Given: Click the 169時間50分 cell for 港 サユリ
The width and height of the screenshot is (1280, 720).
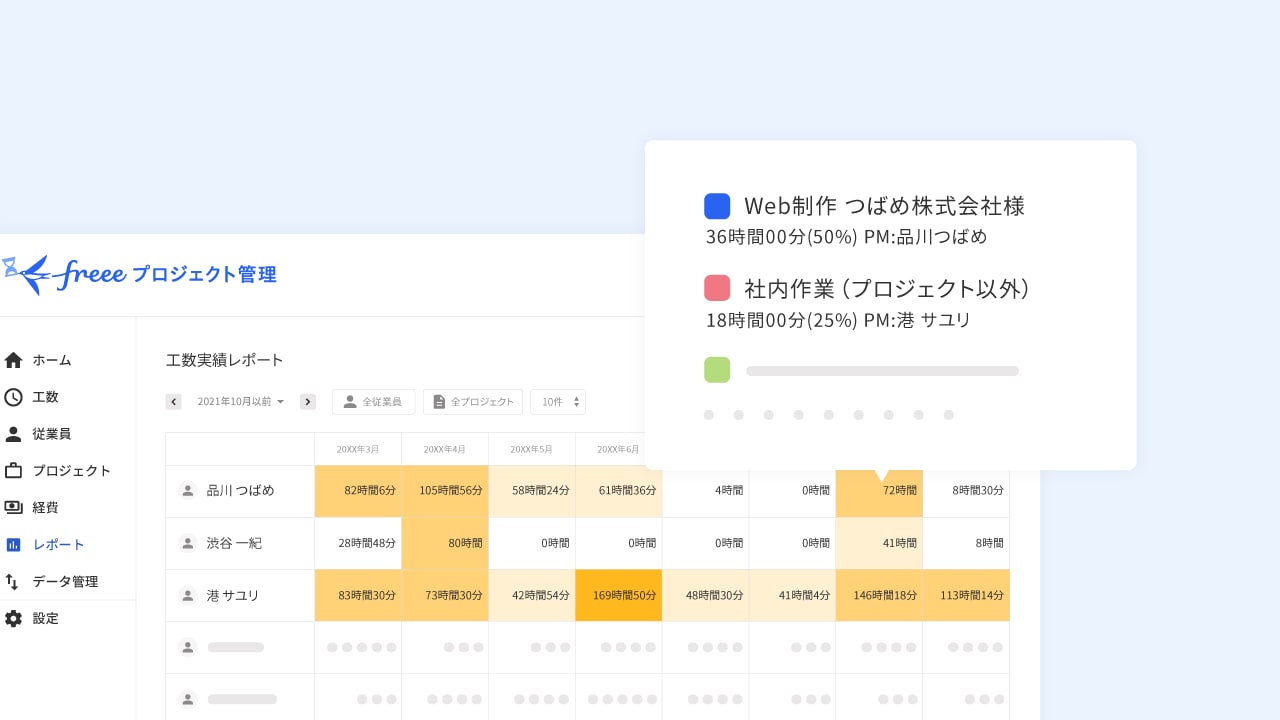Looking at the screenshot, I should tap(618, 595).
